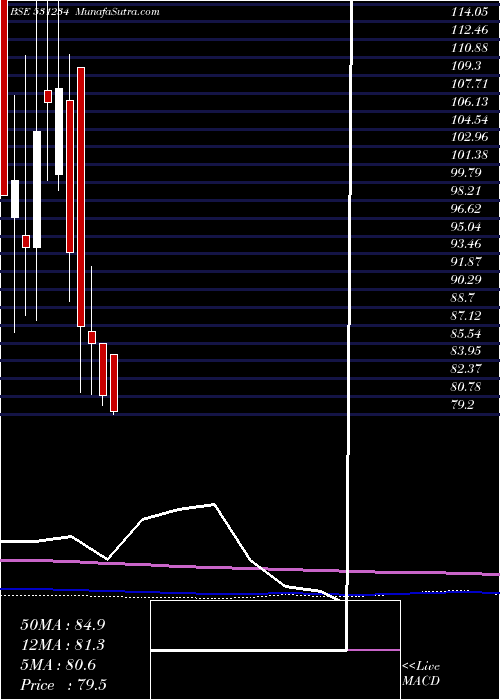The width and height of the screenshot is (500, 700).
Task: Click the 99.79 price level label
Action: pos(466,173)
